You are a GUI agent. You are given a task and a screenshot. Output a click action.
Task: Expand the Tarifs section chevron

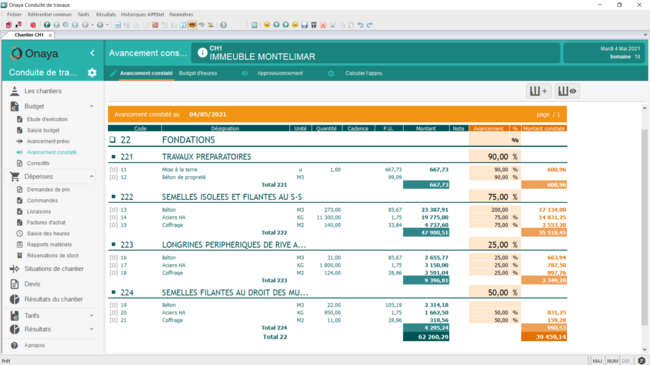point(92,316)
